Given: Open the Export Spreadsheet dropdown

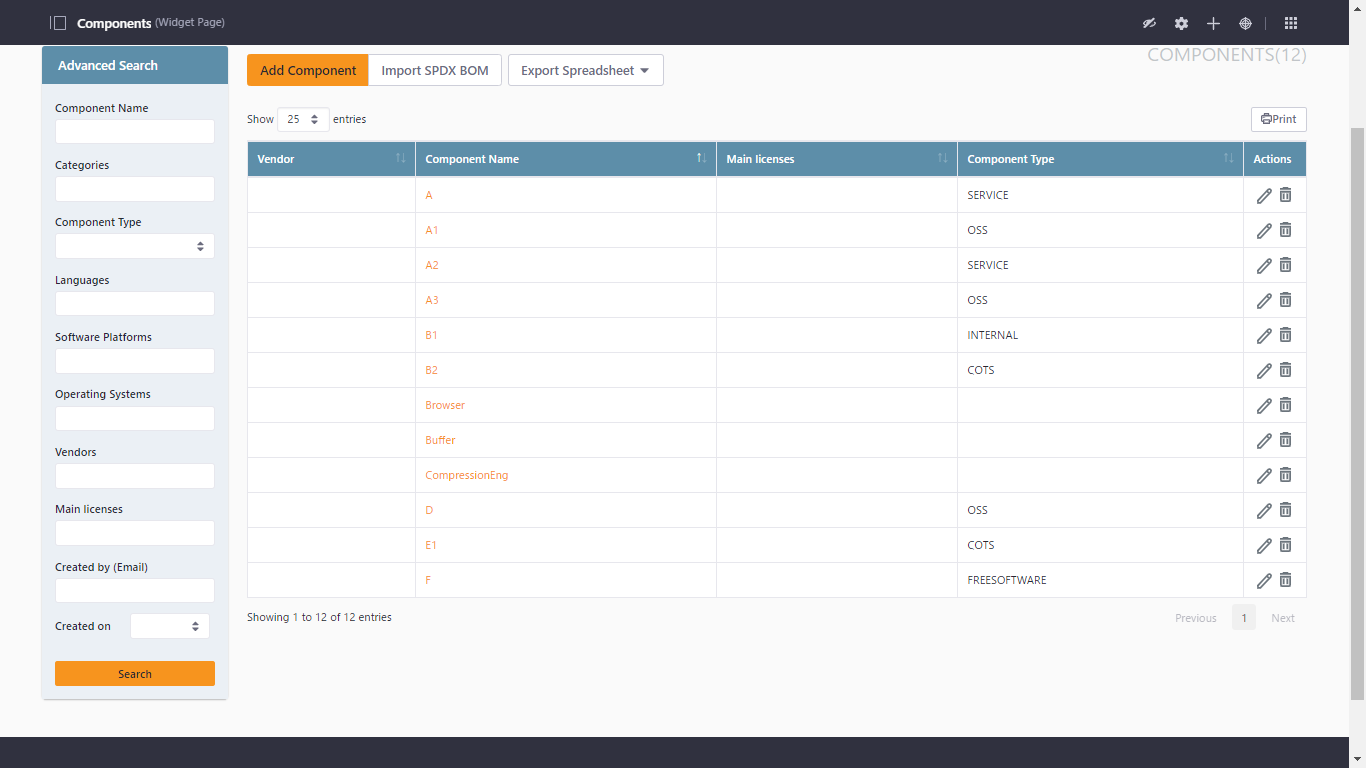Looking at the screenshot, I should (x=585, y=70).
